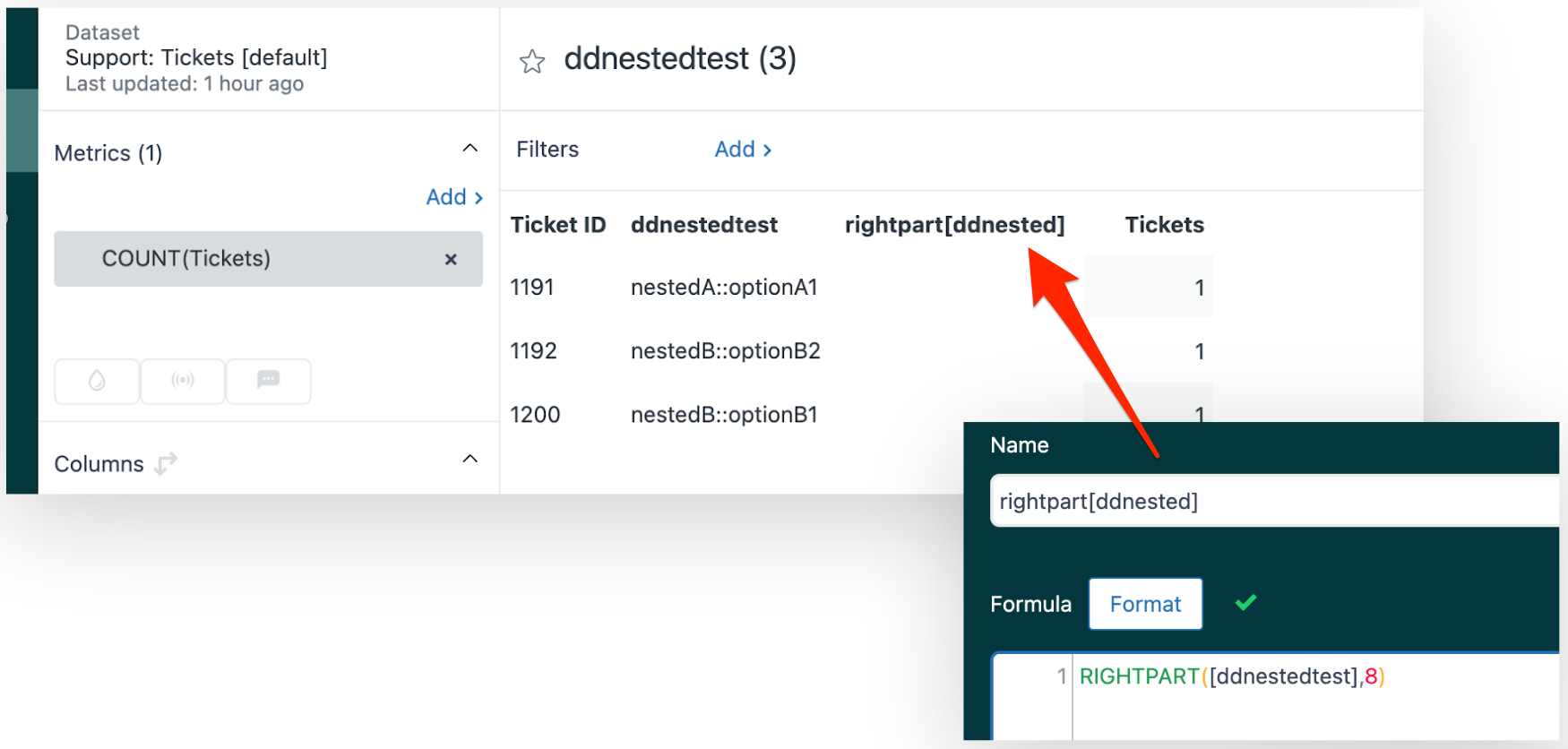Click the ticket 1191 row ID

pyautogui.click(x=532, y=288)
